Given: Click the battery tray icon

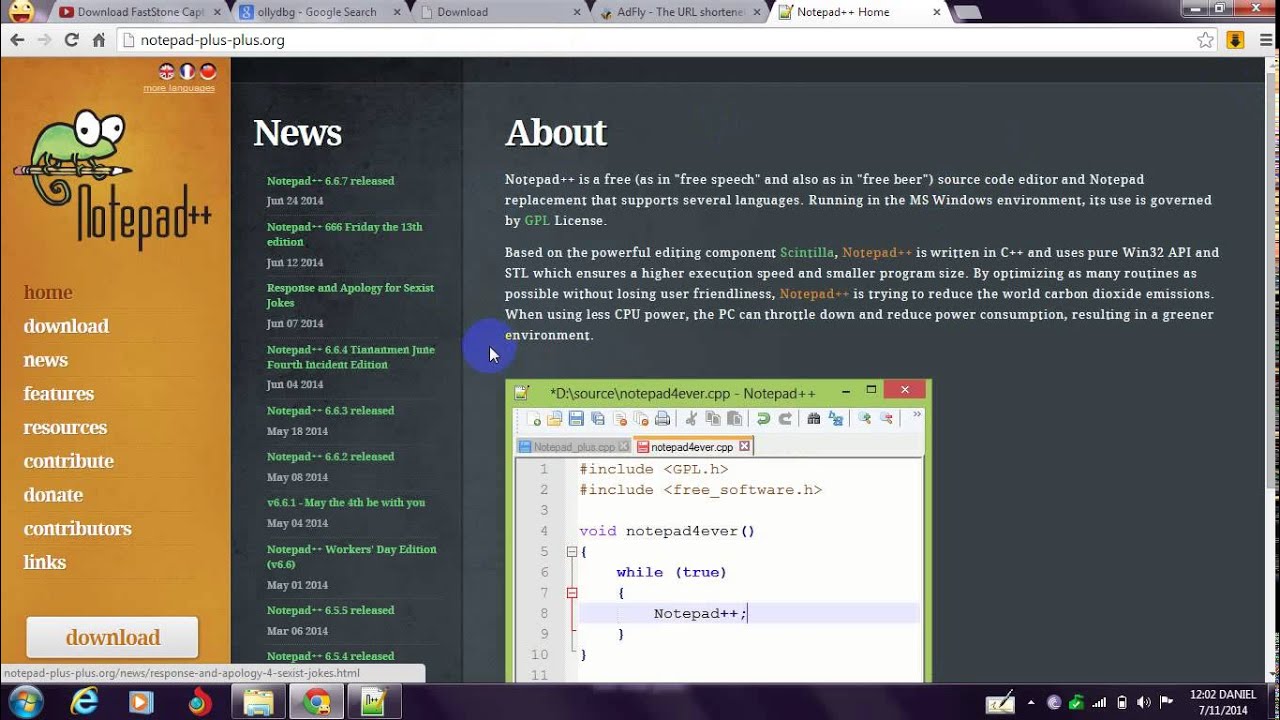Looking at the screenshot, I should [1122, 702].
